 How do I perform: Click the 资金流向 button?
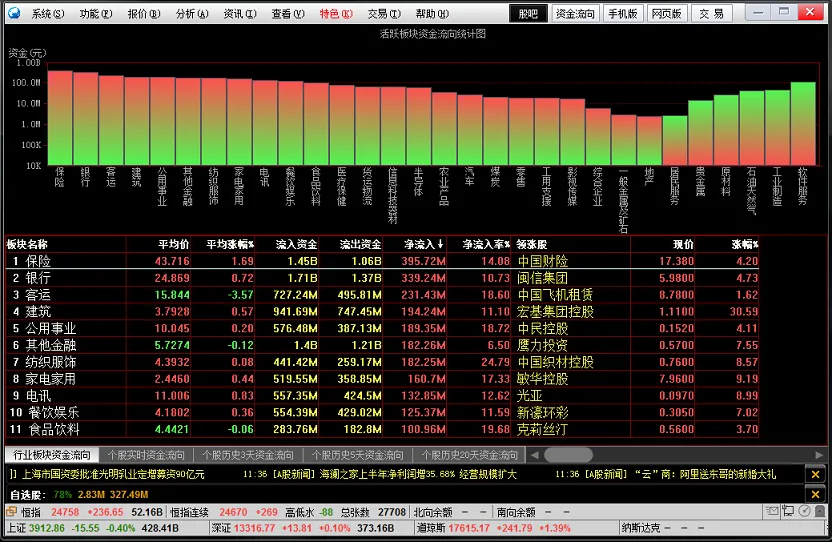click(x=575, y=14)
